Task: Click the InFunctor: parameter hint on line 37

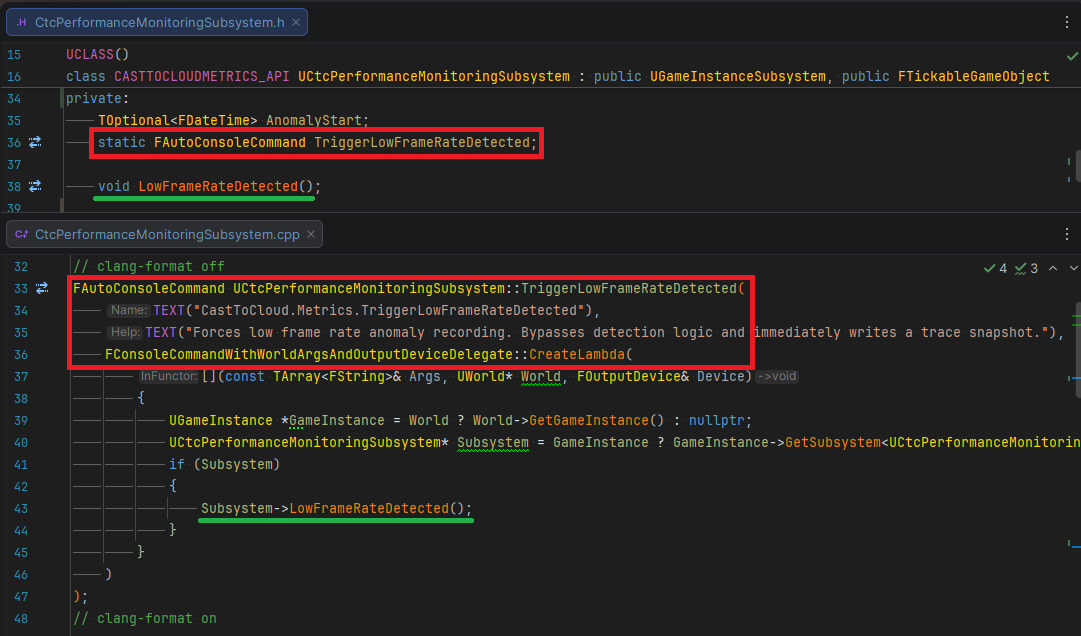Action: point(169,376)
